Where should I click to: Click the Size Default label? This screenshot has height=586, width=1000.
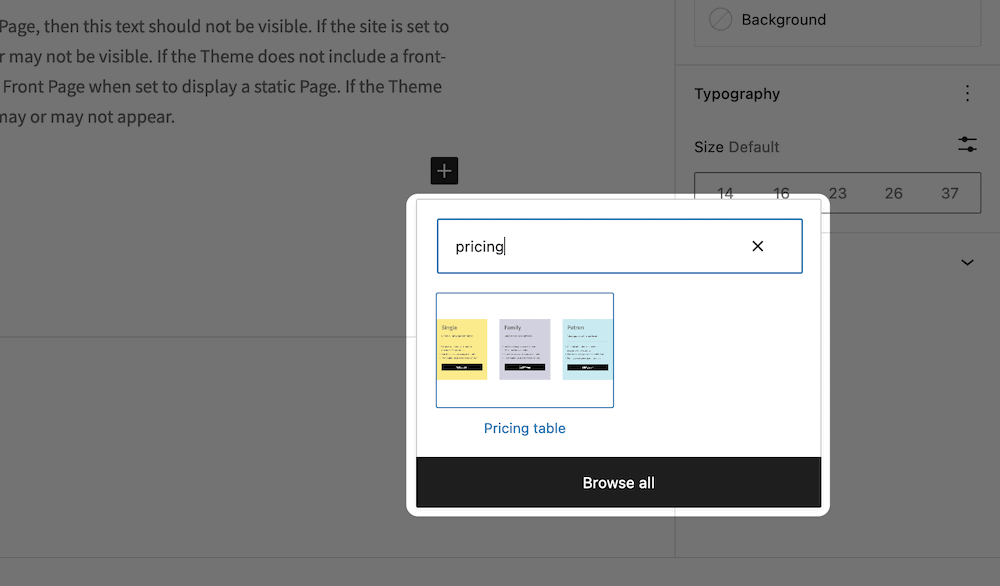736,147
